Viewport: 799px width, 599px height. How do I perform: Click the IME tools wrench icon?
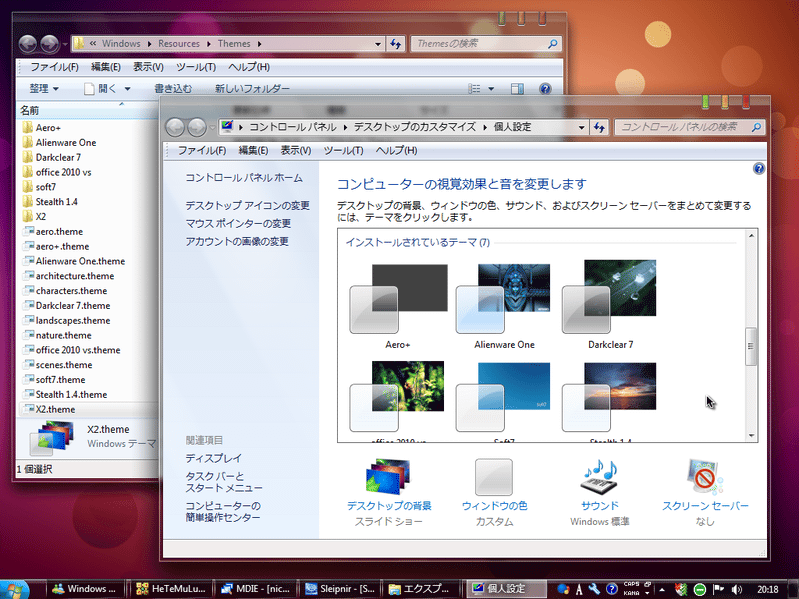(x=594, y=589)
